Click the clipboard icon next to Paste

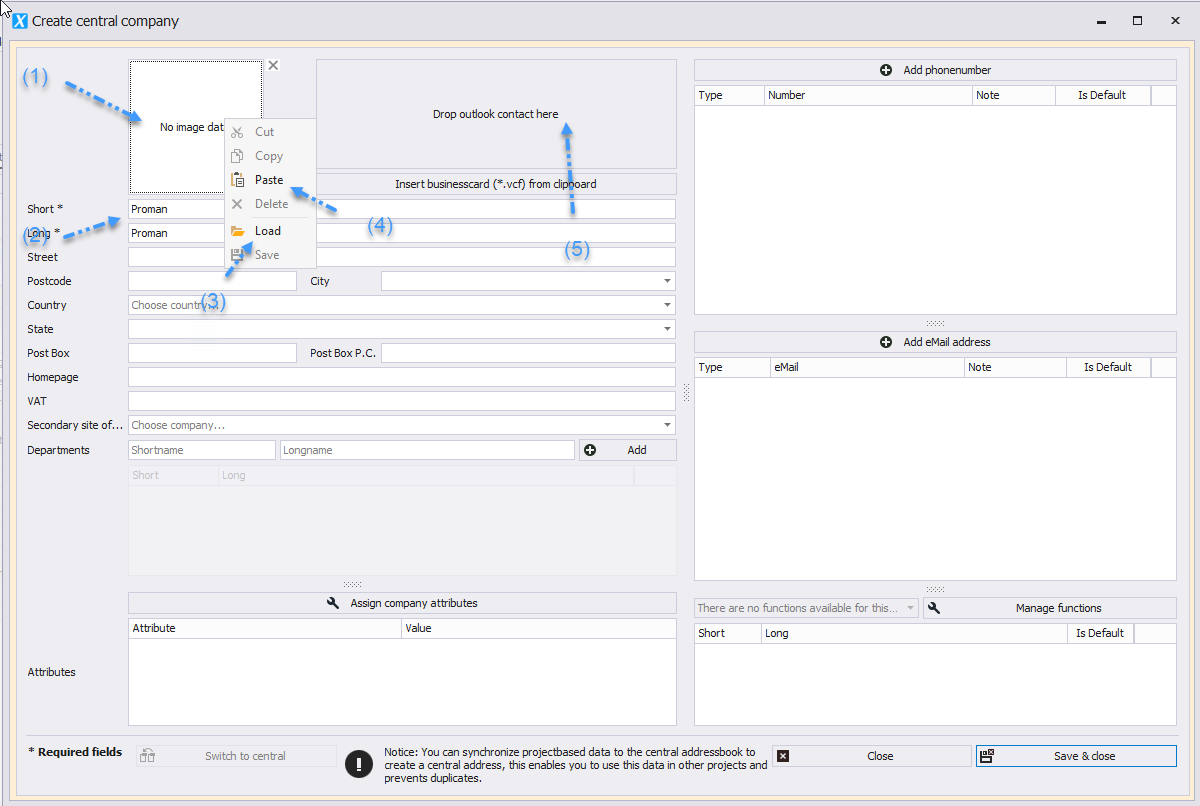238,180
